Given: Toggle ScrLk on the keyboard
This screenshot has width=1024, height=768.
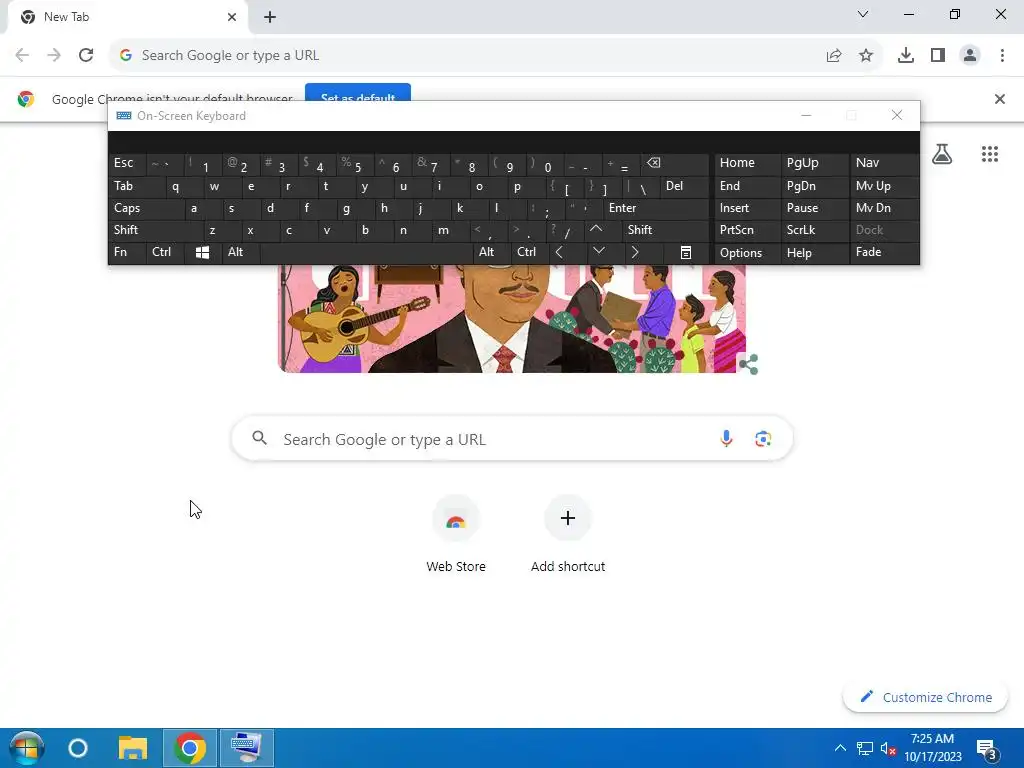Looking at the screenshot, I should click(x=814, y=230).
